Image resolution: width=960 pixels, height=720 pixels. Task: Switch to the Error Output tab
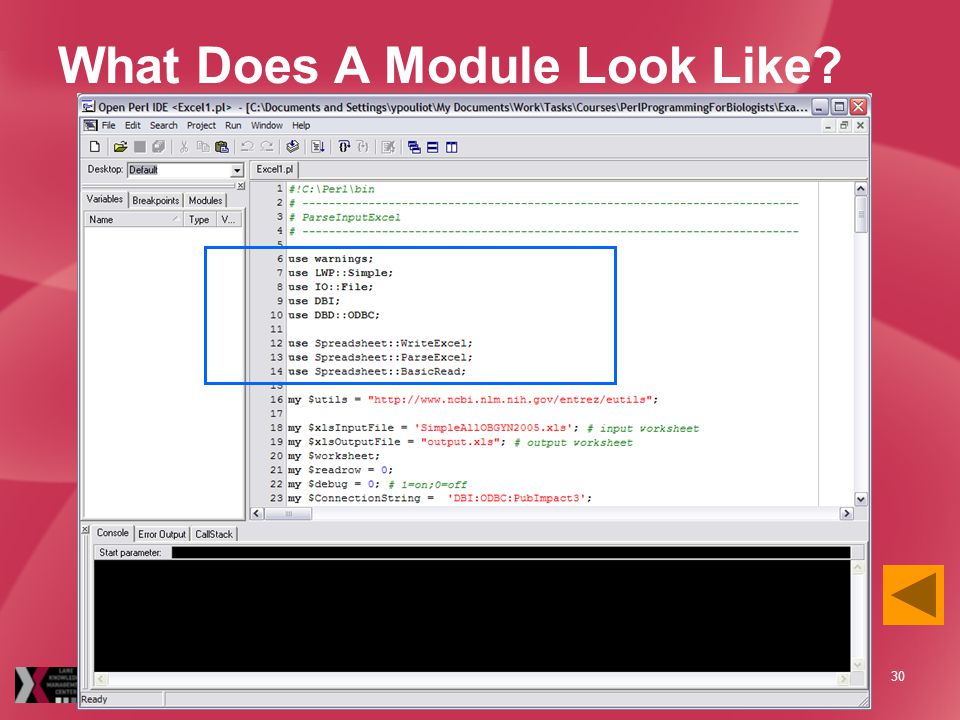(x=162, y=534)
